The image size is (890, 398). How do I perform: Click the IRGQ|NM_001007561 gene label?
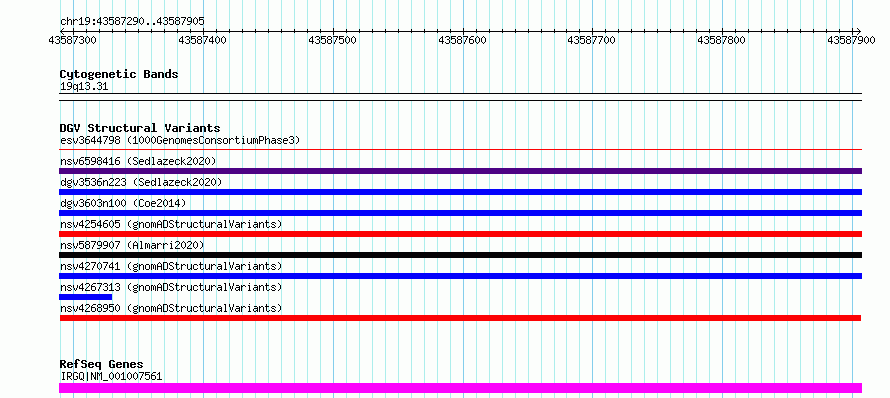pyautogui.click(x=111, y=376)
